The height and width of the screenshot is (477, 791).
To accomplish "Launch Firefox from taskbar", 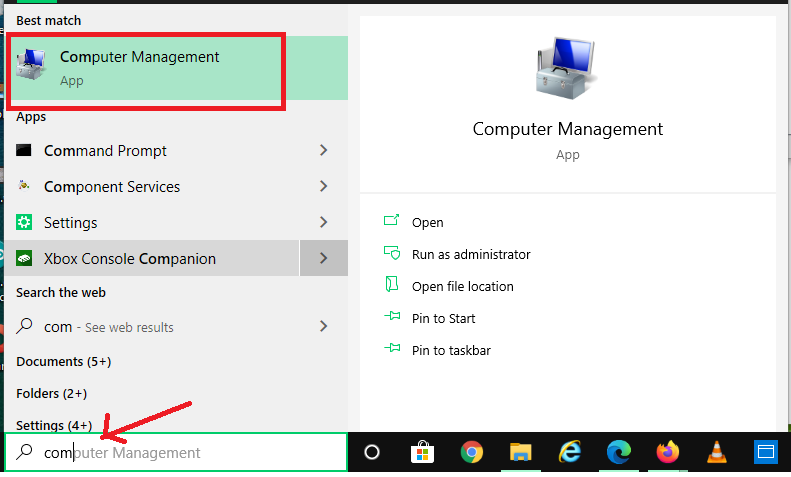I will [667, 452].
